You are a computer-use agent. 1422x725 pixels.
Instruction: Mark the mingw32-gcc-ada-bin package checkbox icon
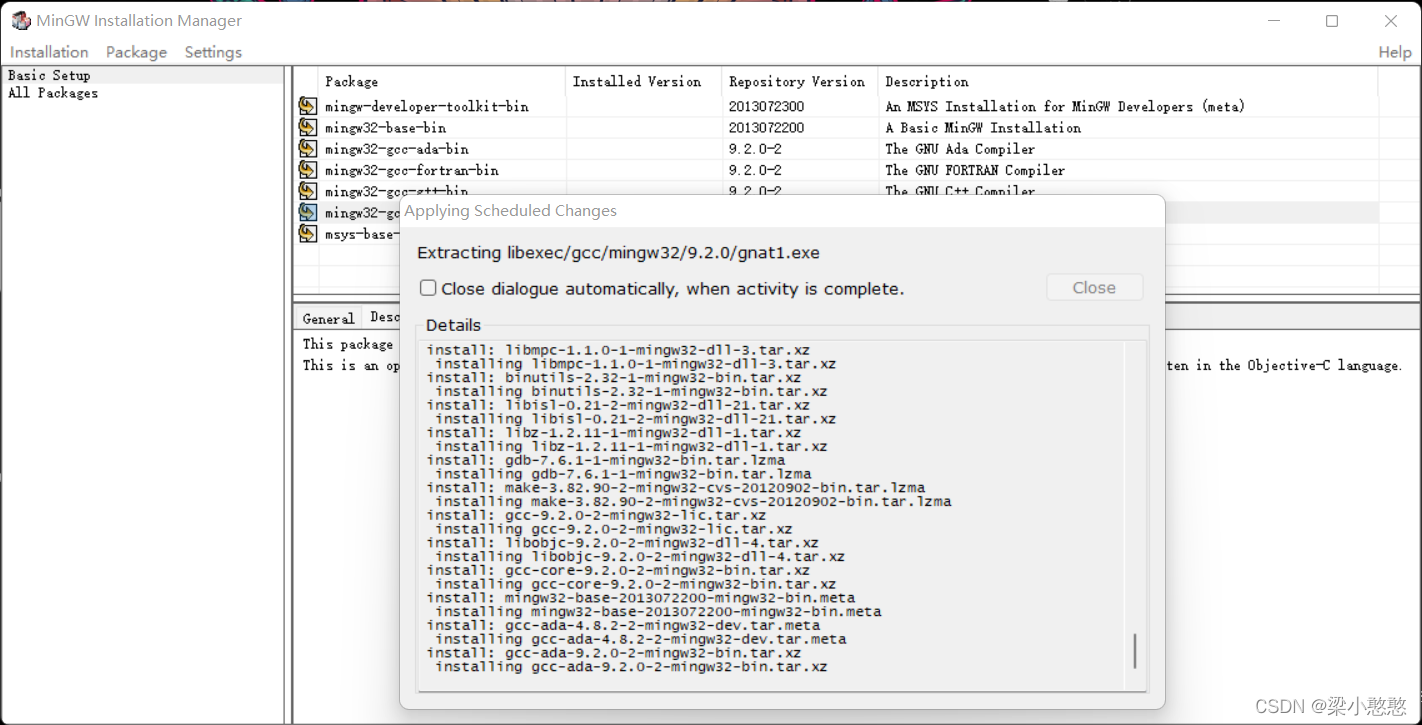click(307, 149)
